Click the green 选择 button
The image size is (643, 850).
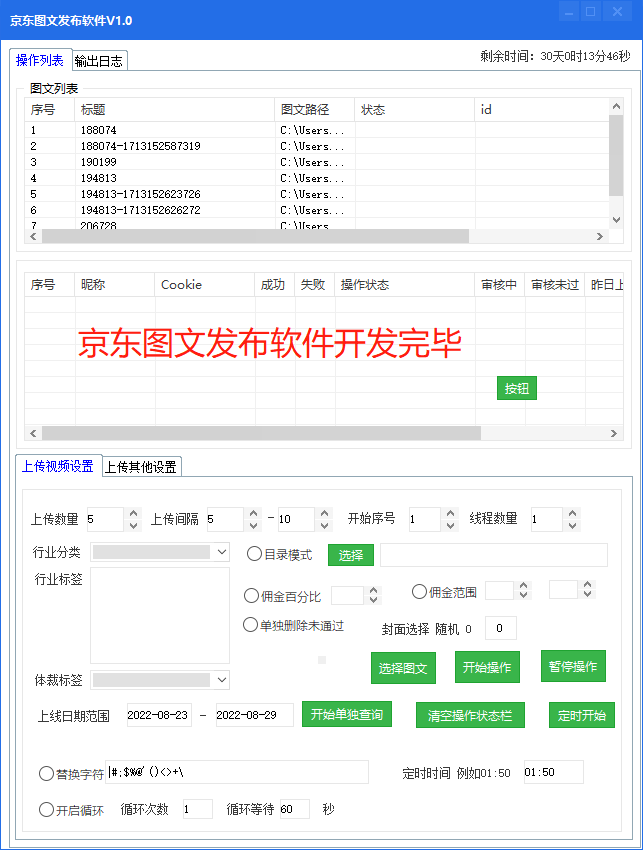click(x=351, y=555)
